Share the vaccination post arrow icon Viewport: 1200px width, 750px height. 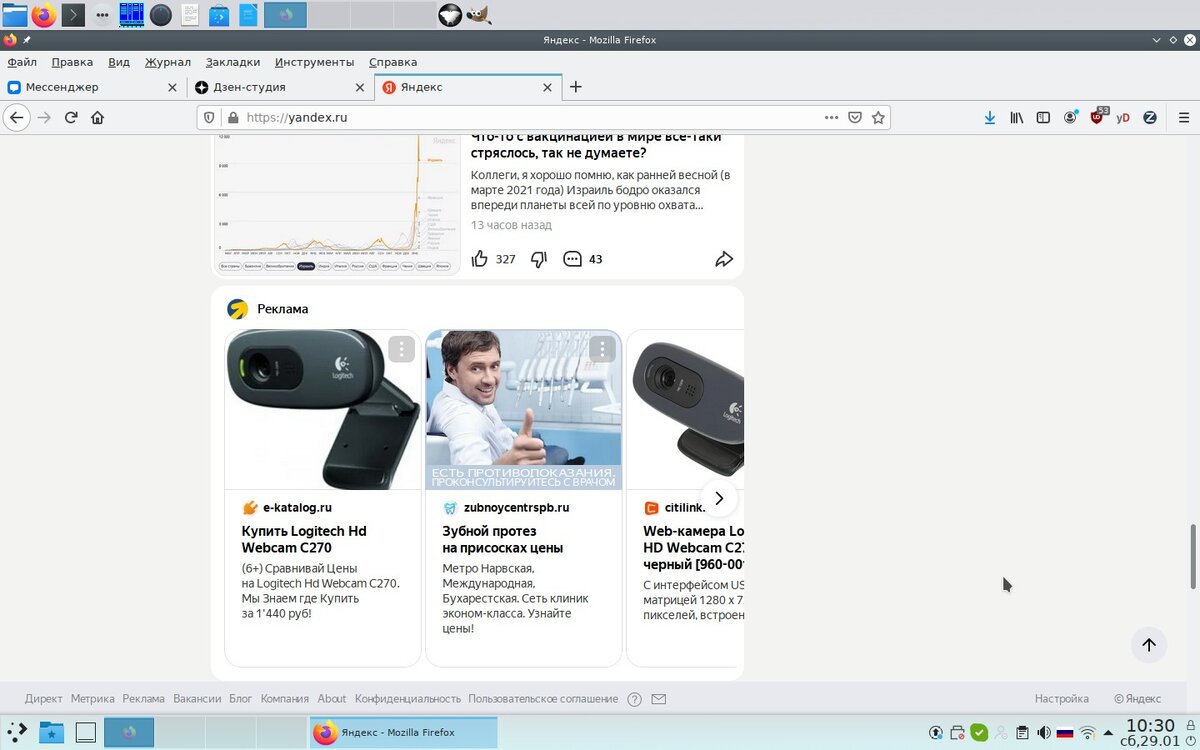(x=724, y=259)
